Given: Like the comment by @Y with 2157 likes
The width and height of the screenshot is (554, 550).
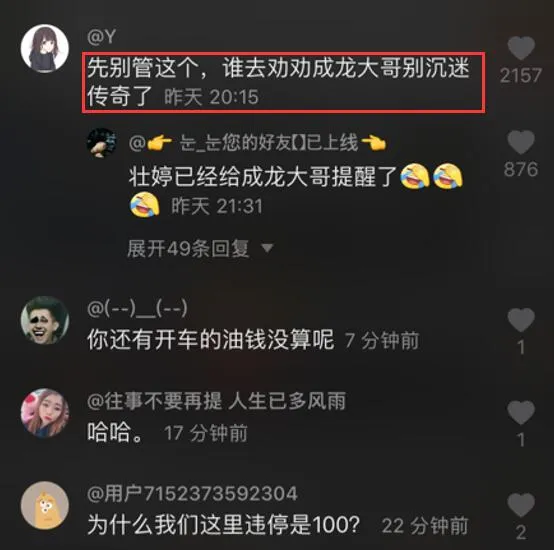Looking at the screenshot, I should (521, 48).
